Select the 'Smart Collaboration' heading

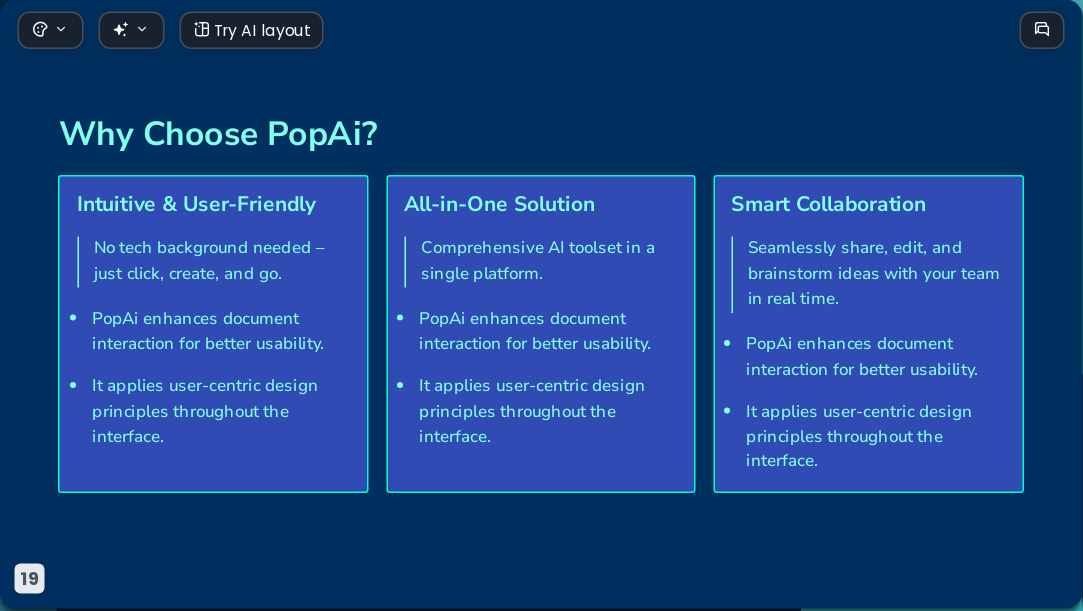(x=828, y=204)
